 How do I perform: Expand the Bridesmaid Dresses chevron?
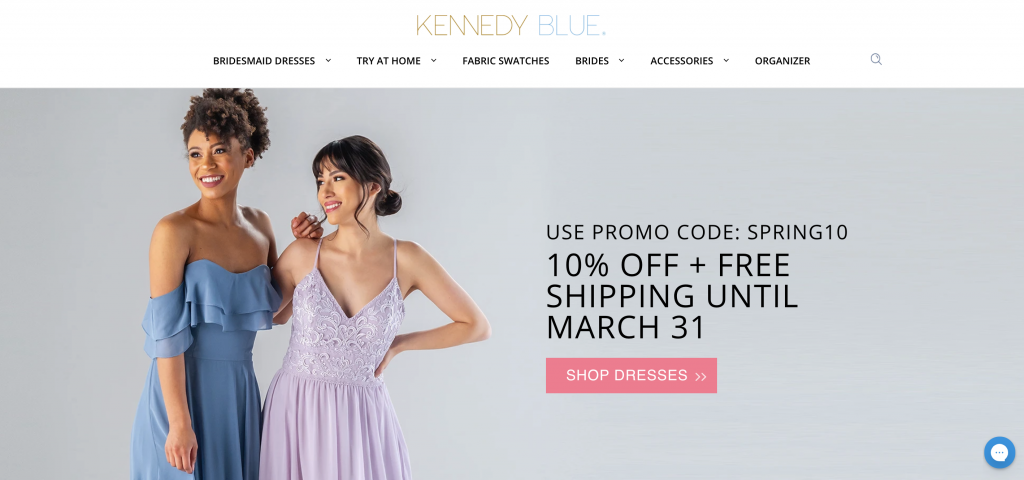328,60
